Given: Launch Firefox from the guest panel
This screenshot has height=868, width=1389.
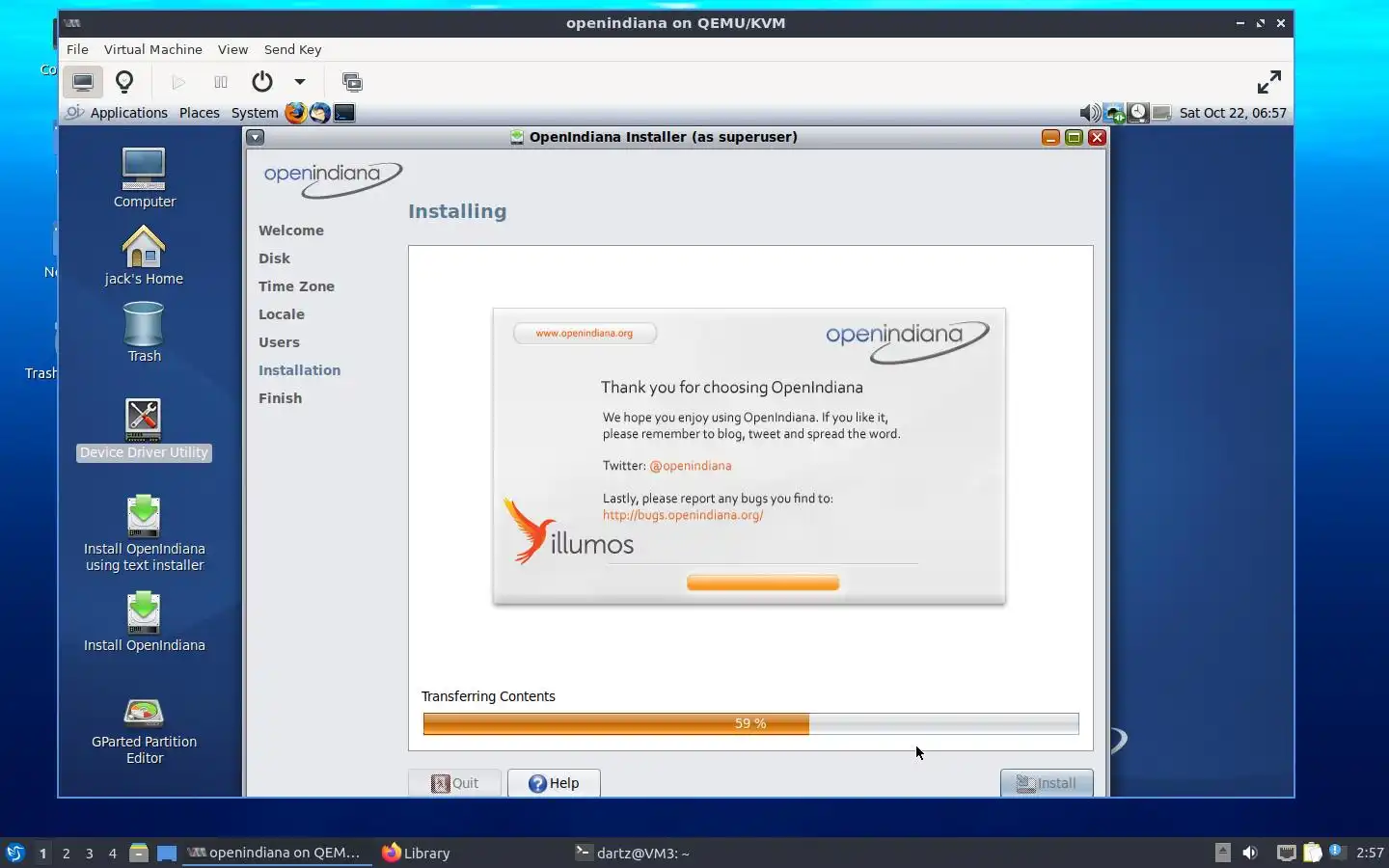Looking at the screenshot, I should click(x=295, y=113).
